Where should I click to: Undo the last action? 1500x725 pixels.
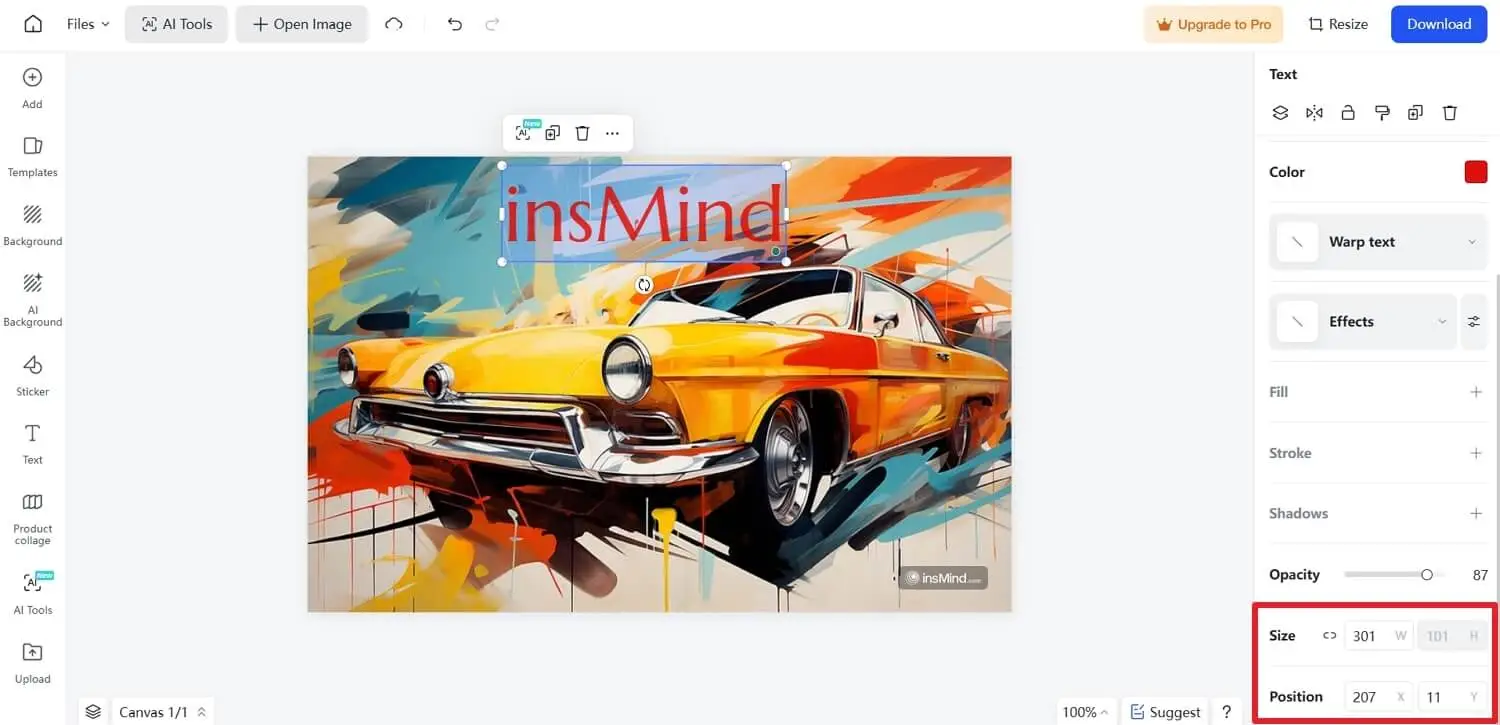coord(455,24)
